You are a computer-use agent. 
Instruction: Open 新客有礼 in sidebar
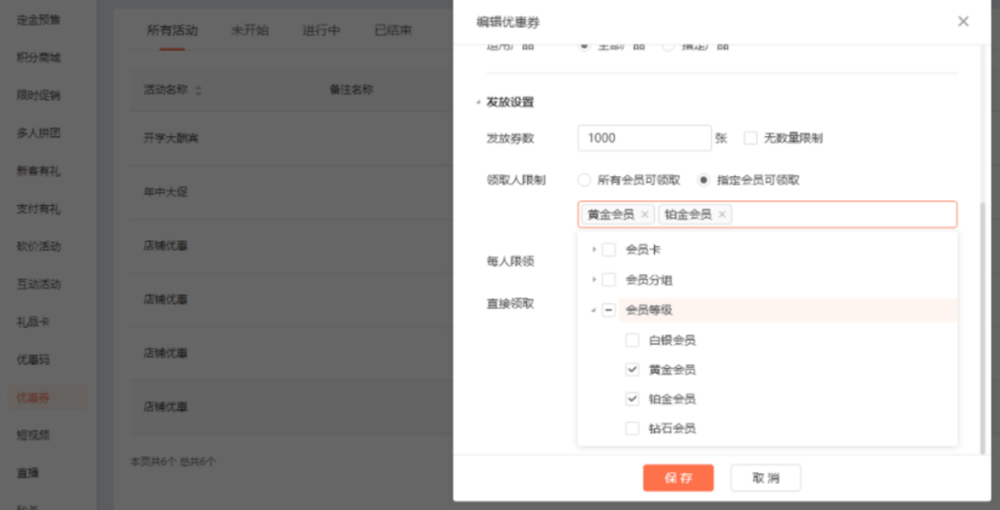(x=38, y=171)
